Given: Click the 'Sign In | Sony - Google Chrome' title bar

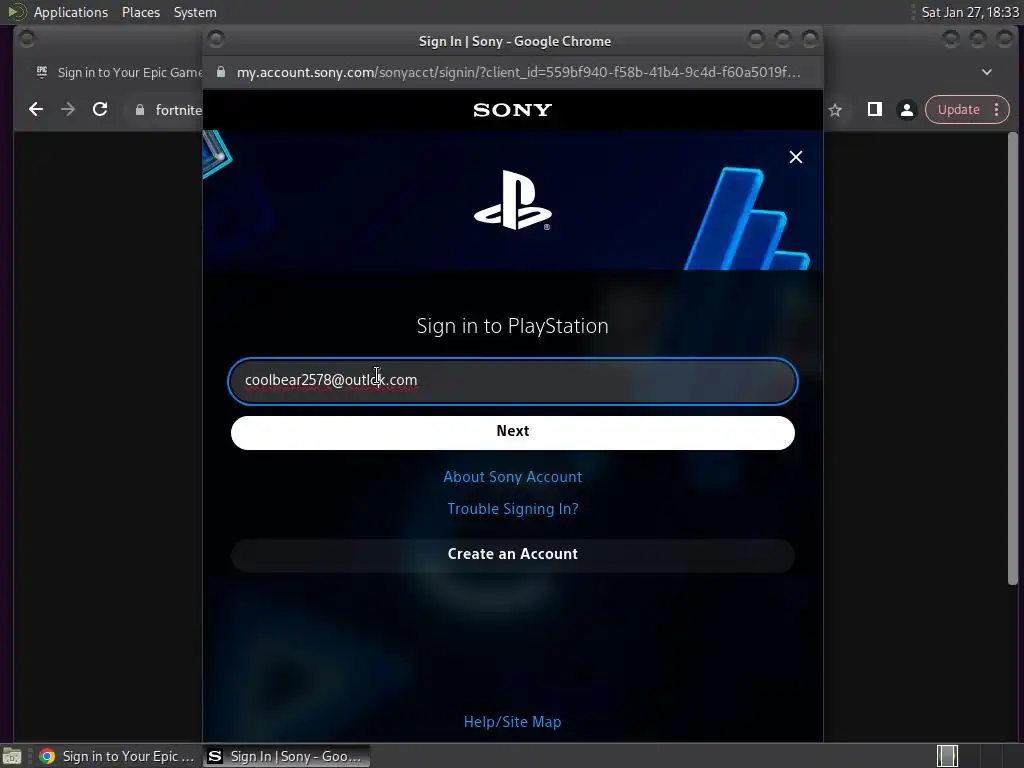Looking at the screenshot, I should pos(515,41).
